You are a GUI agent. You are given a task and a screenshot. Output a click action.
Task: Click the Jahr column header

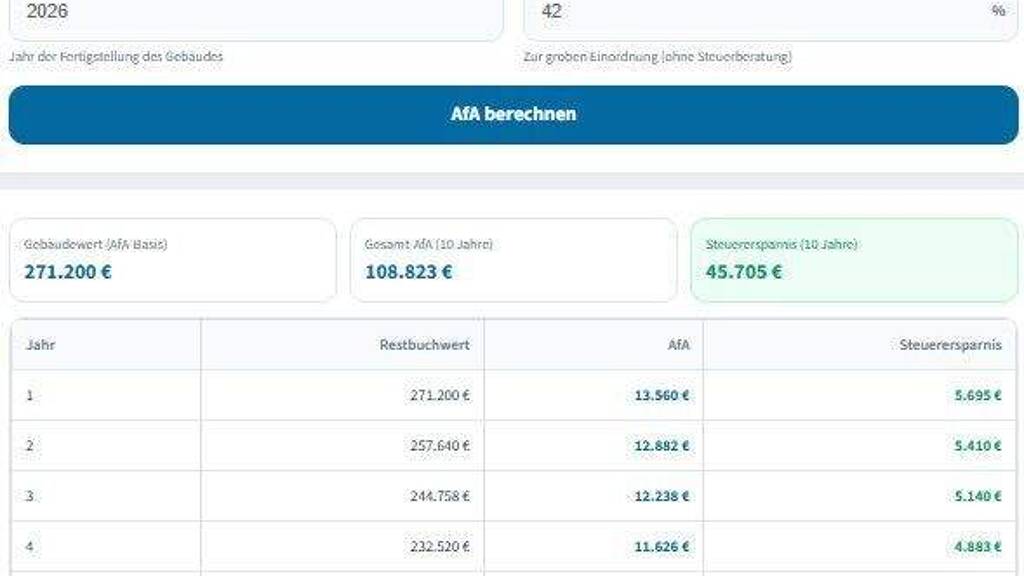click(41, 345)
